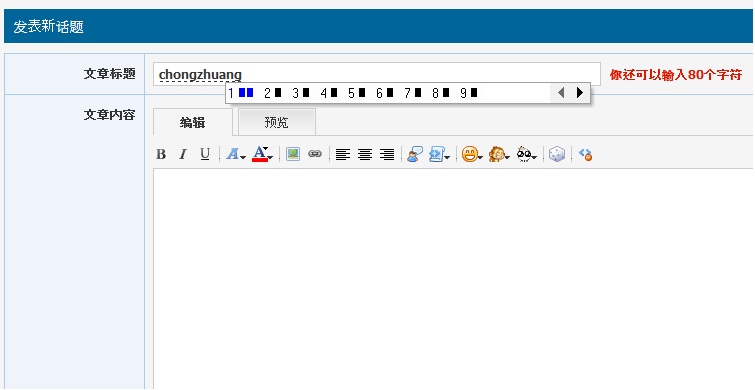Align text to the right
The image size is (755, 390).
pos(387,155)
